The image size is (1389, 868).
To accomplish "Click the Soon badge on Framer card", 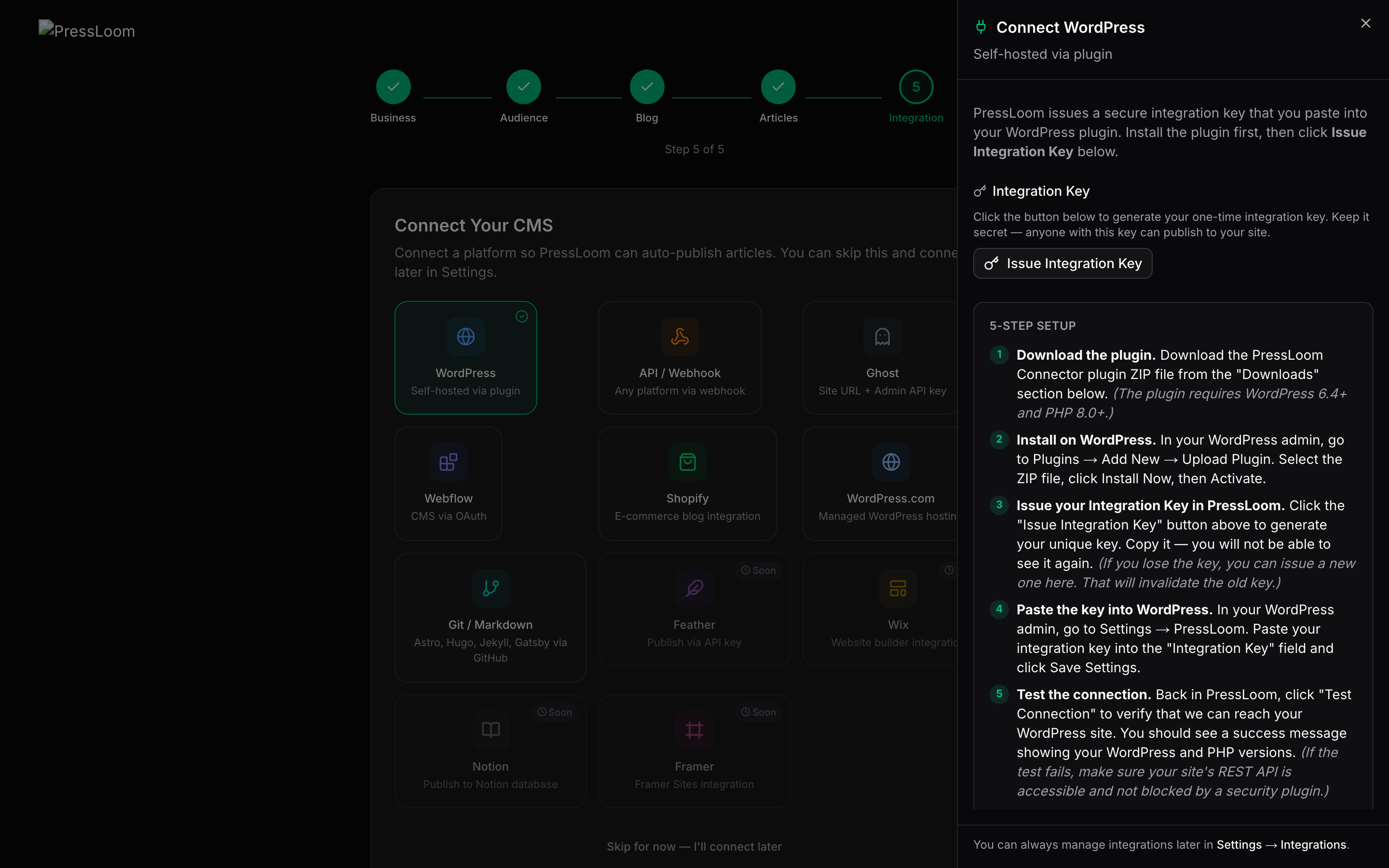I will coord(758,712).
